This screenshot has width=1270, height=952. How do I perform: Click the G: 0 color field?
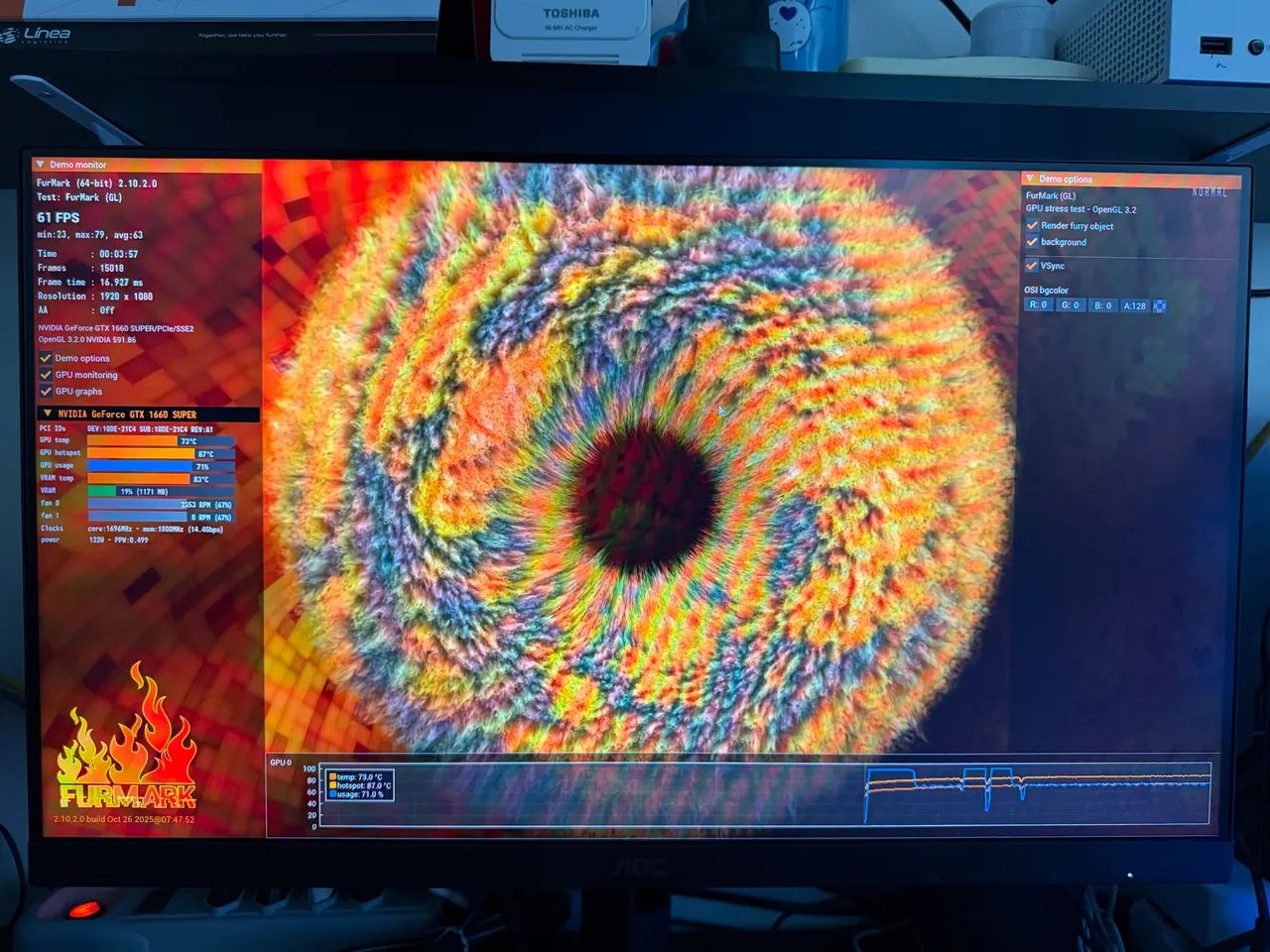pos(1071,305)
